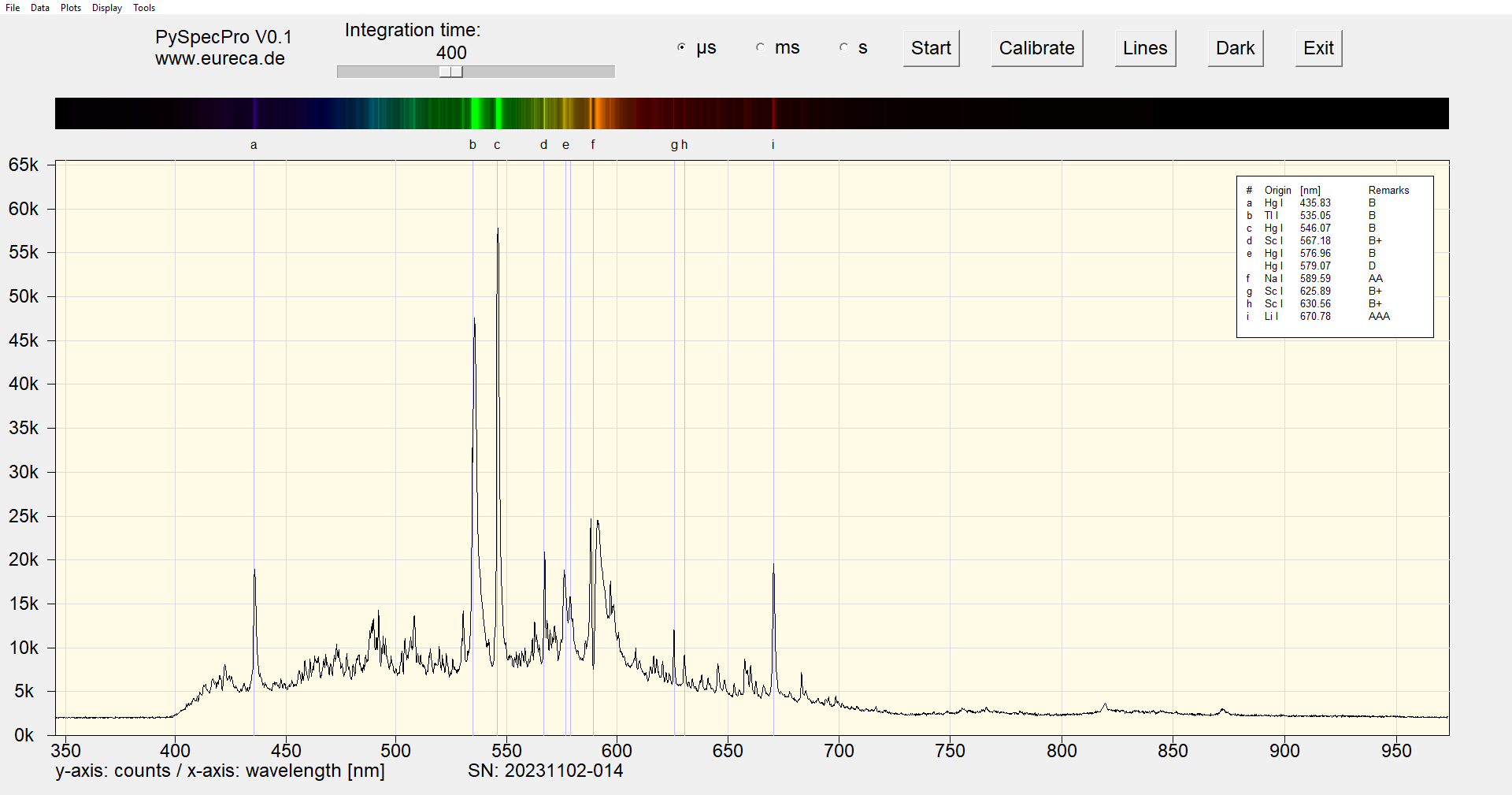The width and height of the screenshot is (1512, 795).
Task: Open the Display menu
Action: (107, 8)
